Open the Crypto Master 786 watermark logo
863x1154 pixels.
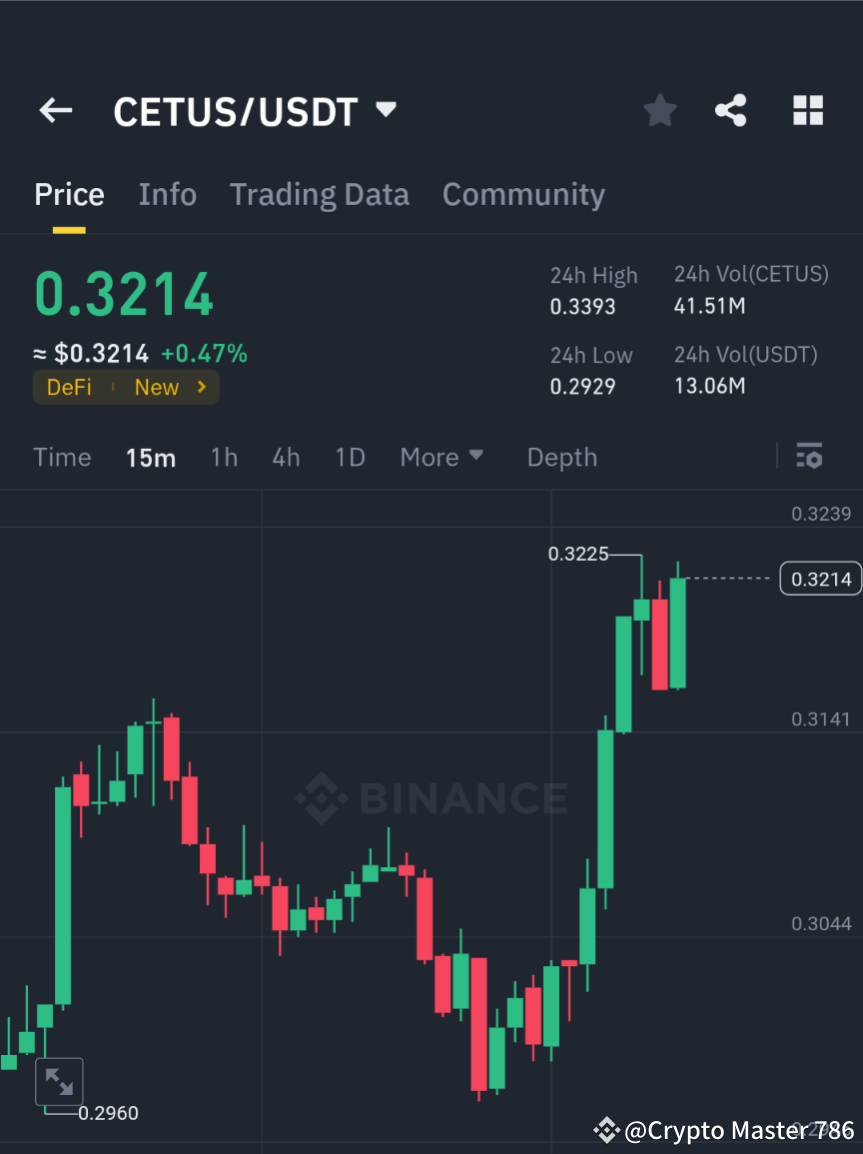point(605,1130)
